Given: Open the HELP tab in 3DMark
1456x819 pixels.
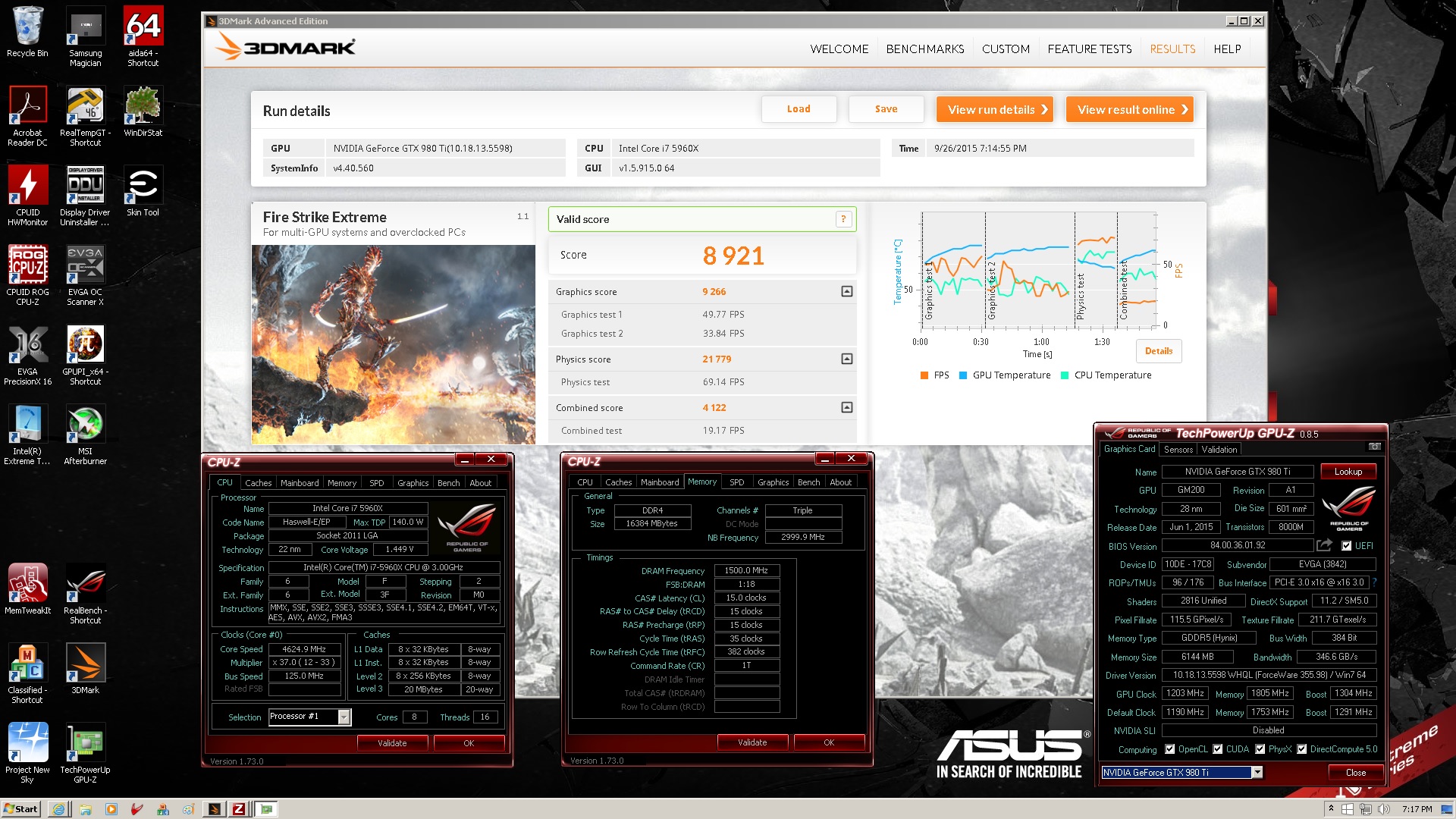Looking at the screenshot, I should pos(1227,49).
